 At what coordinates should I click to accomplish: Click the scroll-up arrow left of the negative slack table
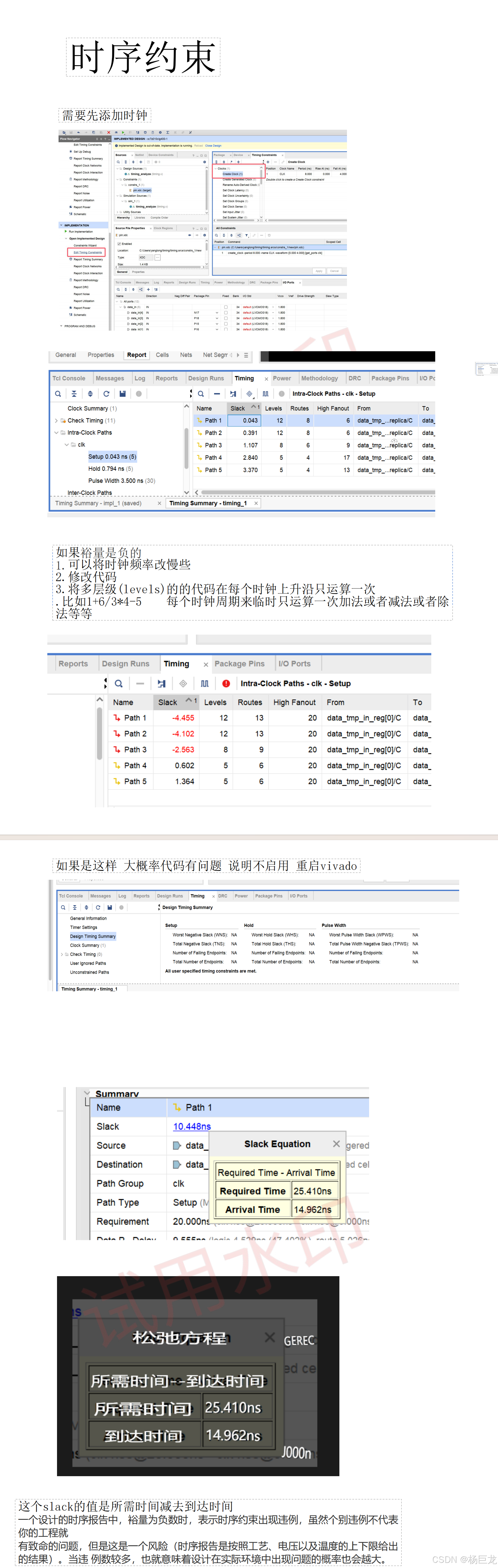click(99, 700)
